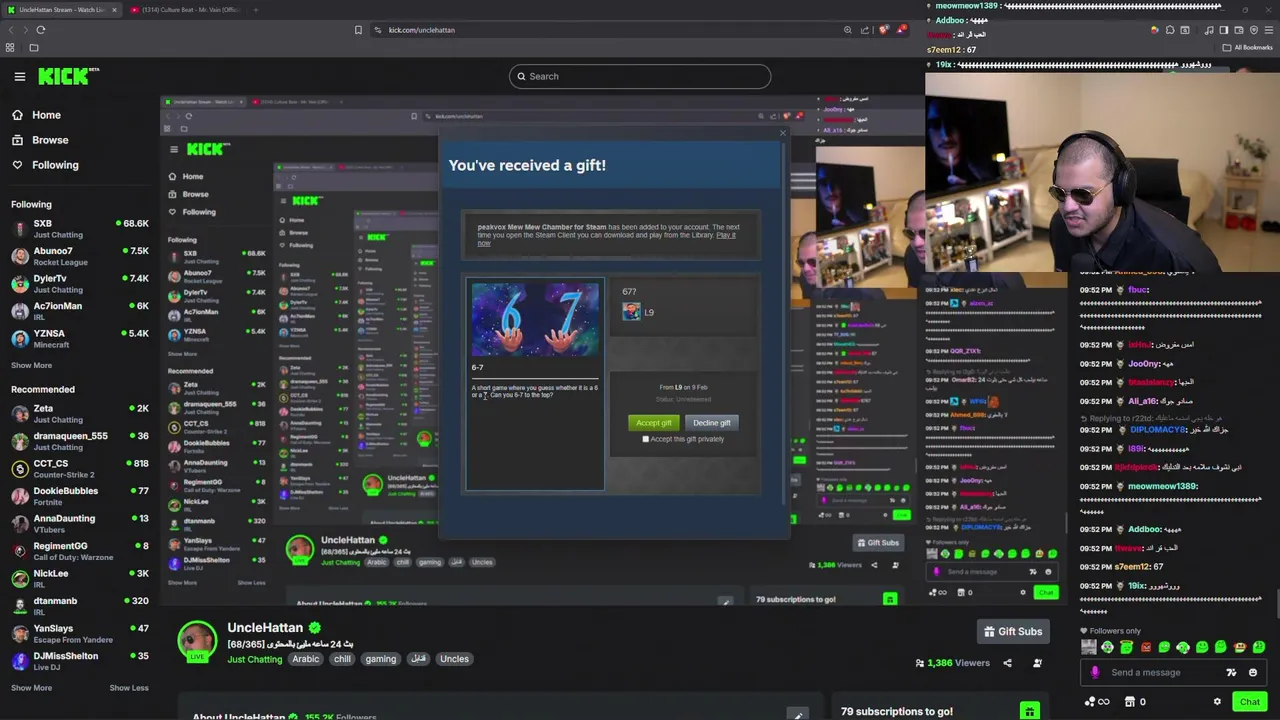The width and height of the screenshot is (1280, 720).
Task: Open the emoji picker in chat input
Action: [1252, 672]
